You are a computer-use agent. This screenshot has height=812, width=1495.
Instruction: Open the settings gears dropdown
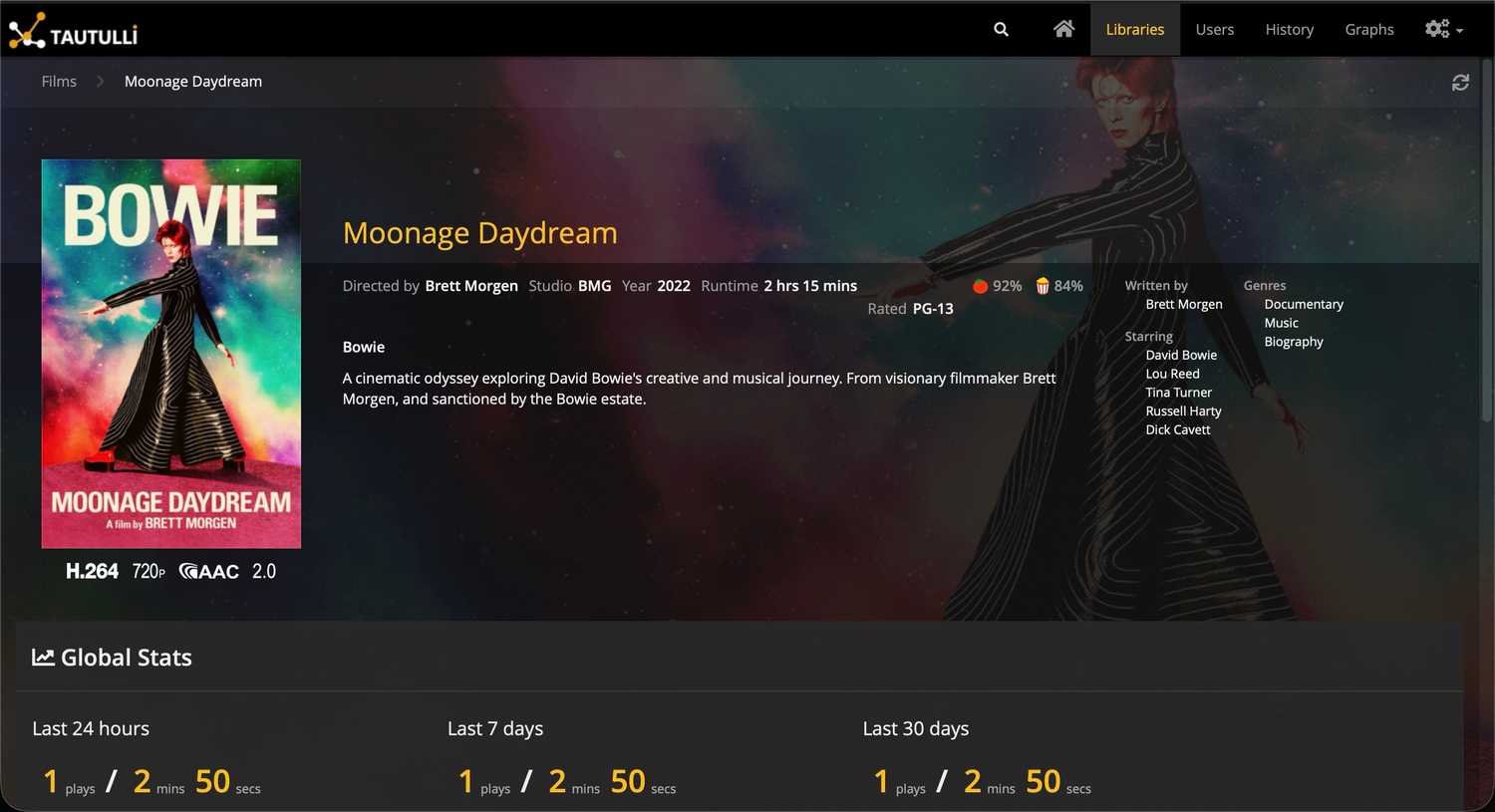coord(1443,29)
